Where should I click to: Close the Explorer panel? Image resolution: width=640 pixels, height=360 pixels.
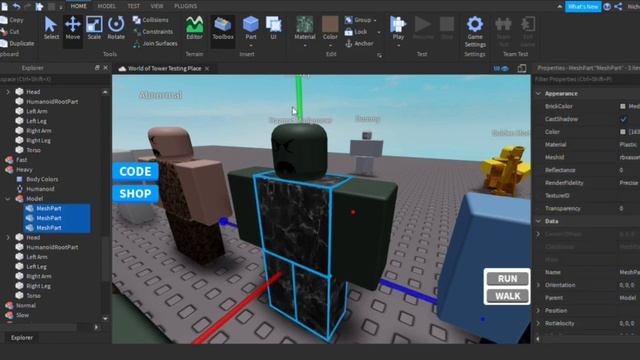click(106, 68)
